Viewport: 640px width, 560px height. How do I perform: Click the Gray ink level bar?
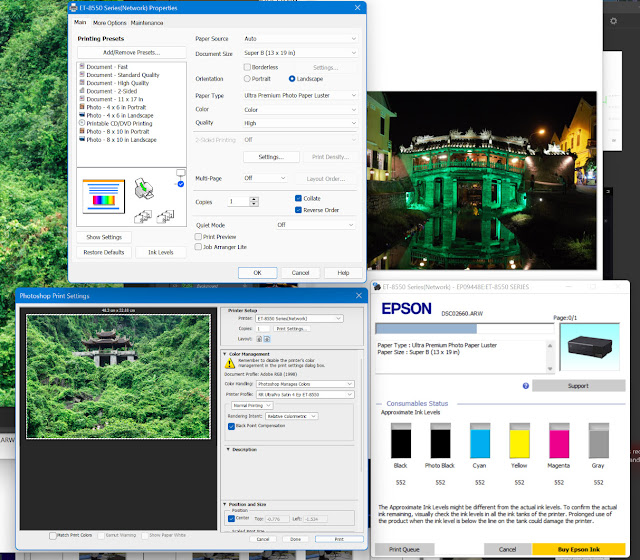tap(598, 440)
